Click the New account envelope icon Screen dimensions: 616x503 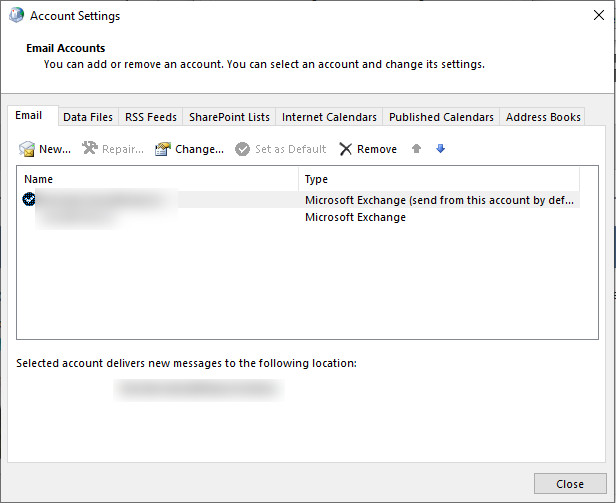click(27, 149)
